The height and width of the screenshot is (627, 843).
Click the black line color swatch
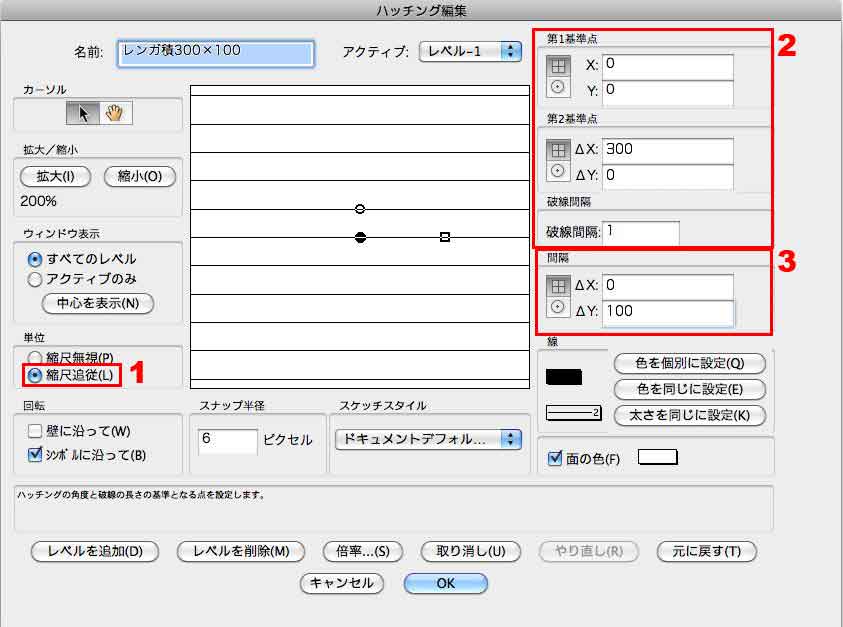565,377
